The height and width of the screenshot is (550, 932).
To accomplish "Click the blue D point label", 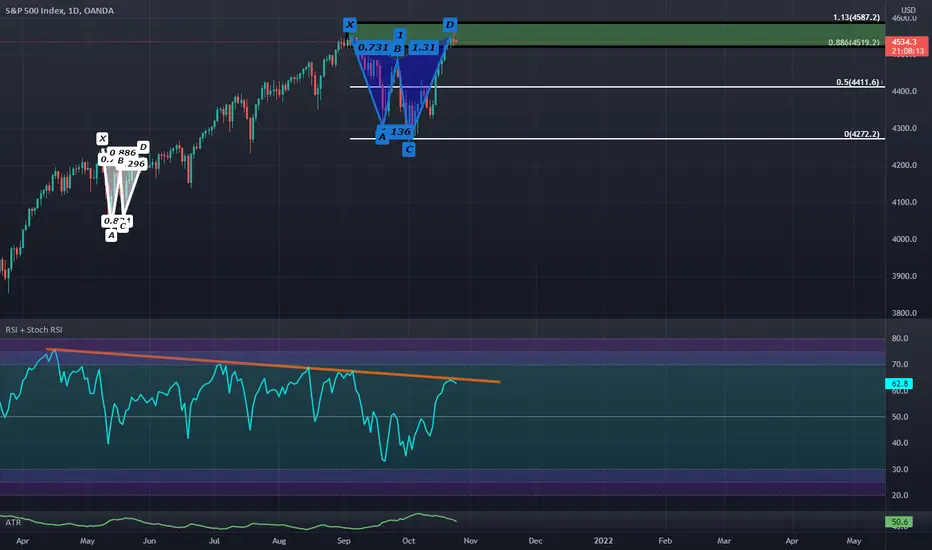I will pos(449,24).
